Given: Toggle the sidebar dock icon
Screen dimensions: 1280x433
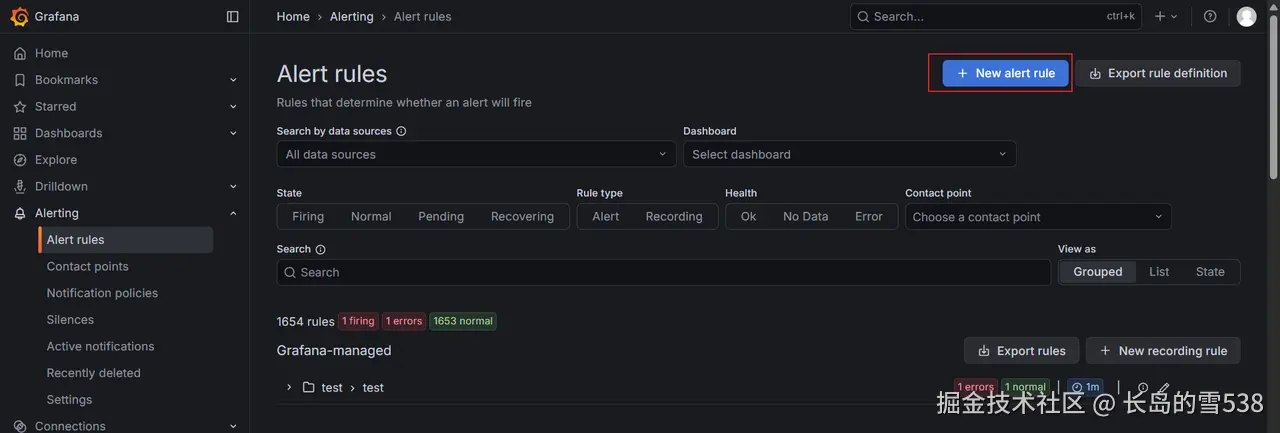Looking at the screenshot, I should [x=233, y=16].
